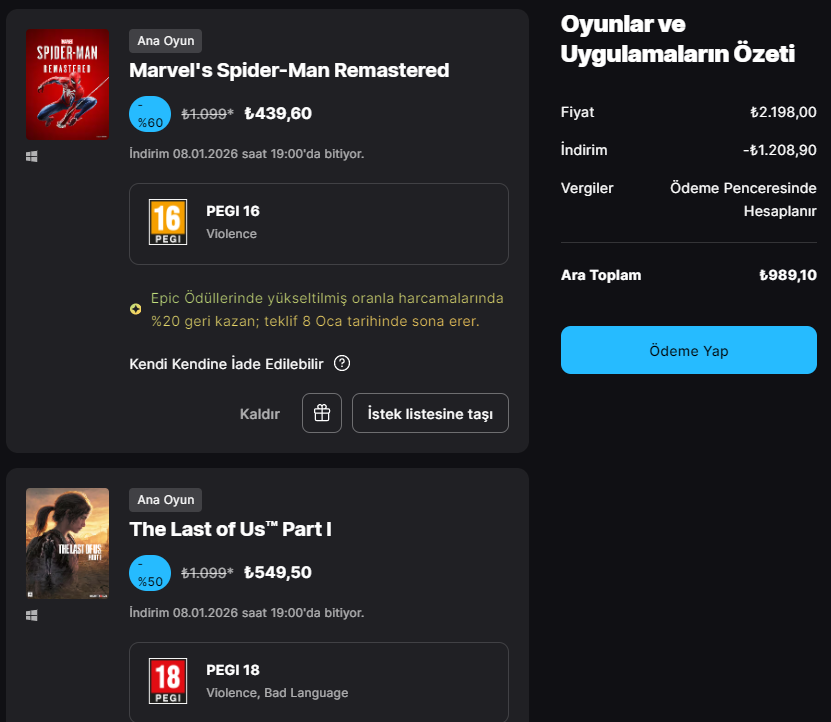Viewport: 831px width, 722px height.
Task: Click Kendi Kendine İade Edilebilir text
Action: tap(226, 364)
